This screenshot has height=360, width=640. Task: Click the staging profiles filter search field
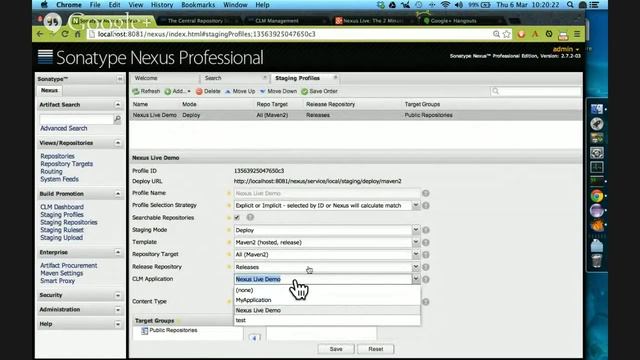[x=536, y=91]
